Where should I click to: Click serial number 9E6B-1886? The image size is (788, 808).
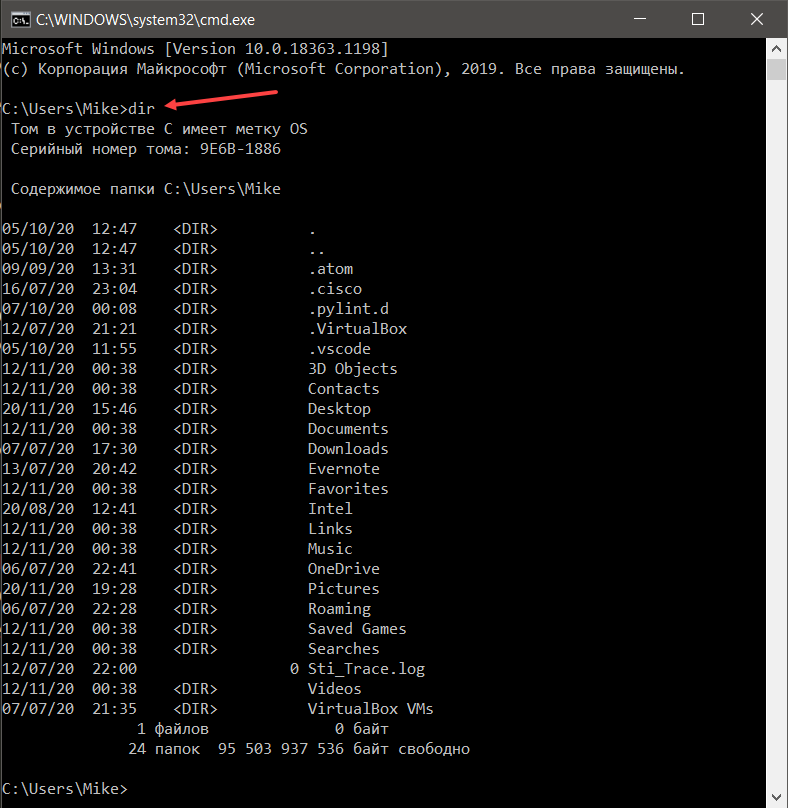[x=240, y=149]
